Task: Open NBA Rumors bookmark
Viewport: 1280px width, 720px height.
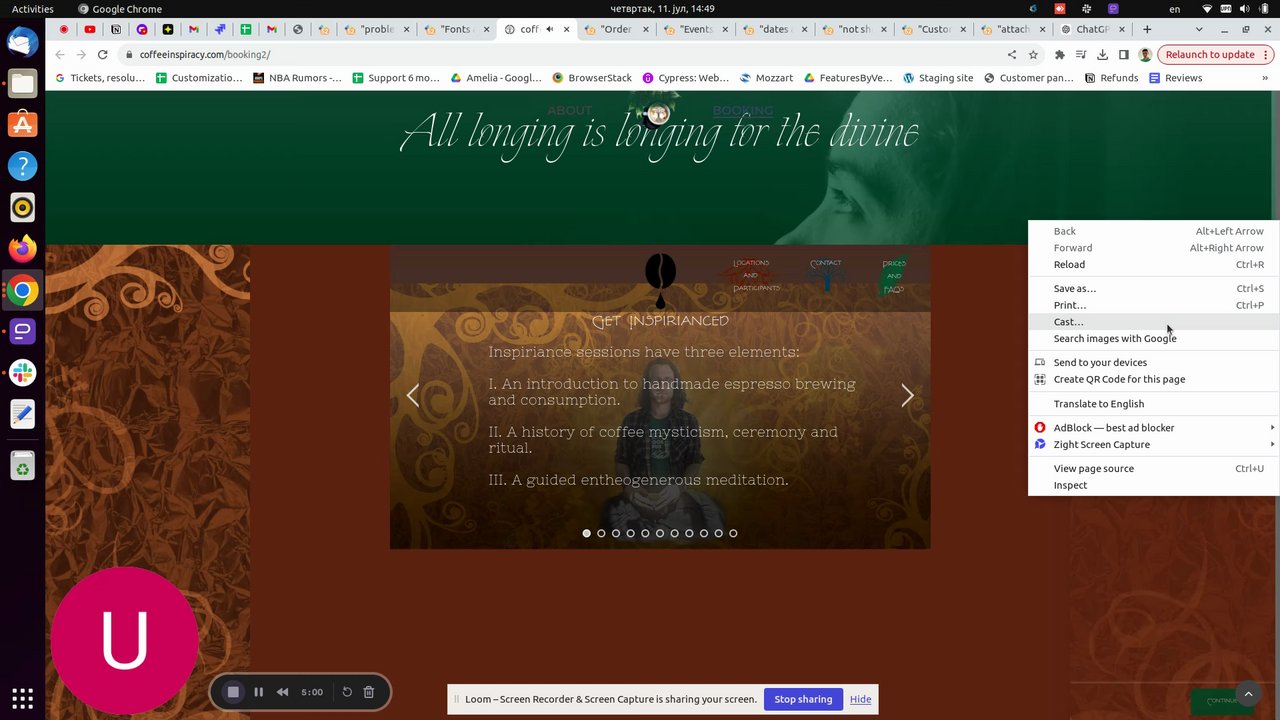Action: (x=297, y=78)
